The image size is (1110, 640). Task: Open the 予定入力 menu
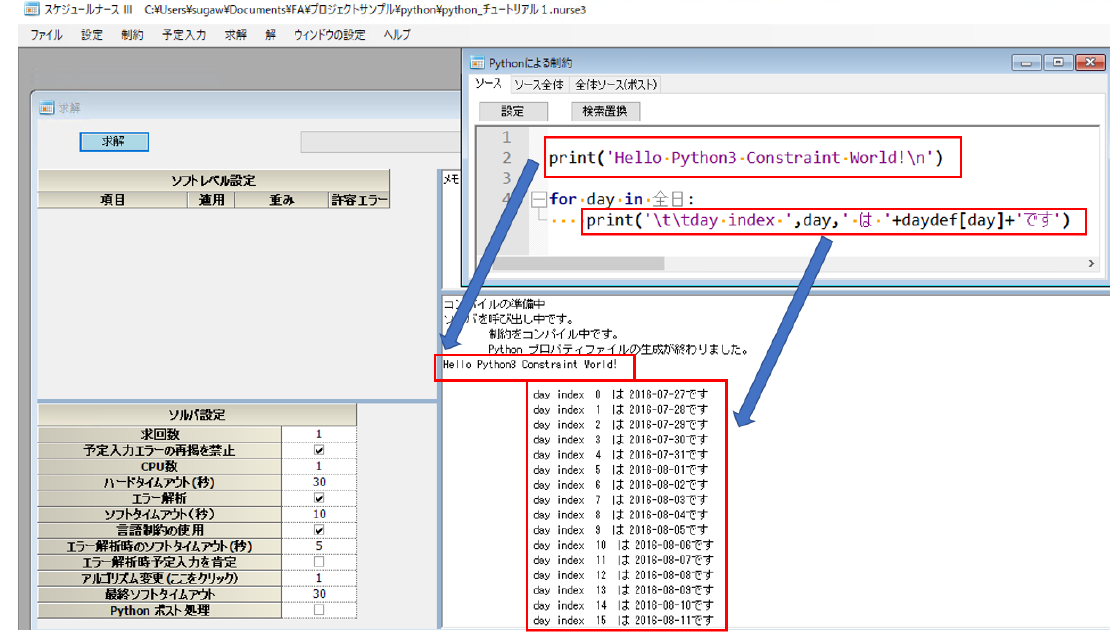(x=183, y=35)
